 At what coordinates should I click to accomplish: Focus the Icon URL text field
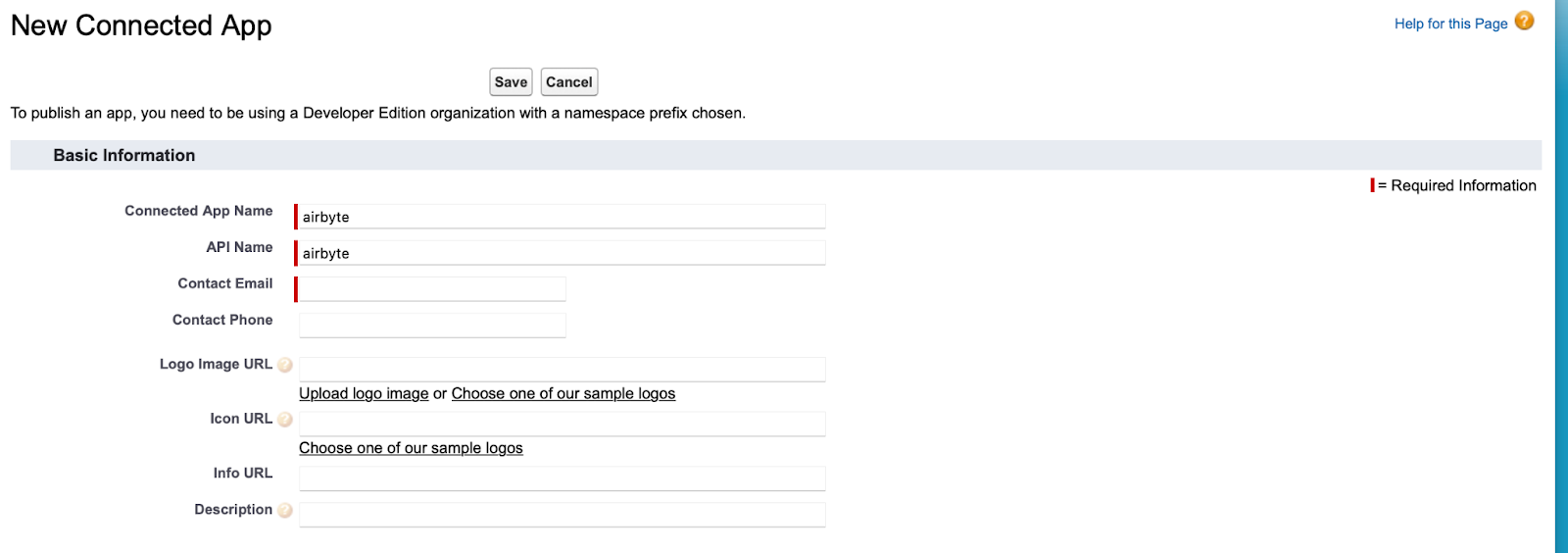click(x=562, y=425)
